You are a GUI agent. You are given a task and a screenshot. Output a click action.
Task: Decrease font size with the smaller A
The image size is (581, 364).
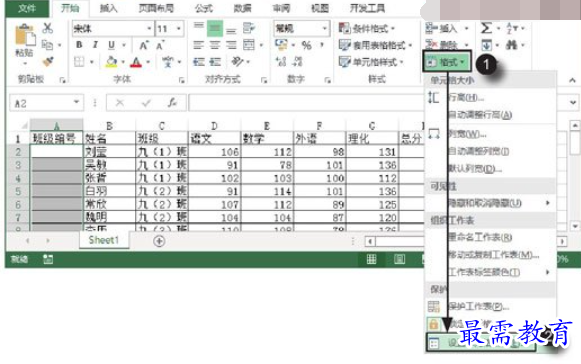tap(160, 45)
